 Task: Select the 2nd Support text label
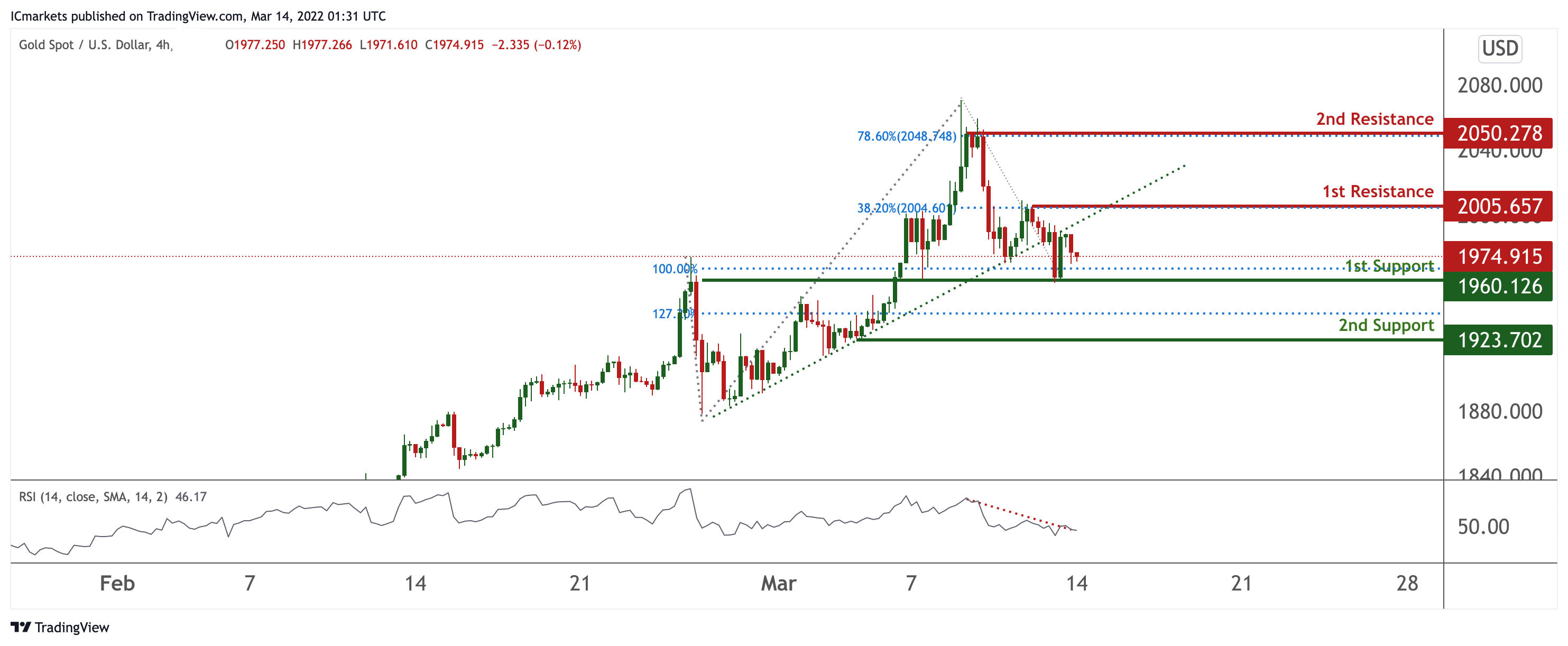tap(1386, 325)
